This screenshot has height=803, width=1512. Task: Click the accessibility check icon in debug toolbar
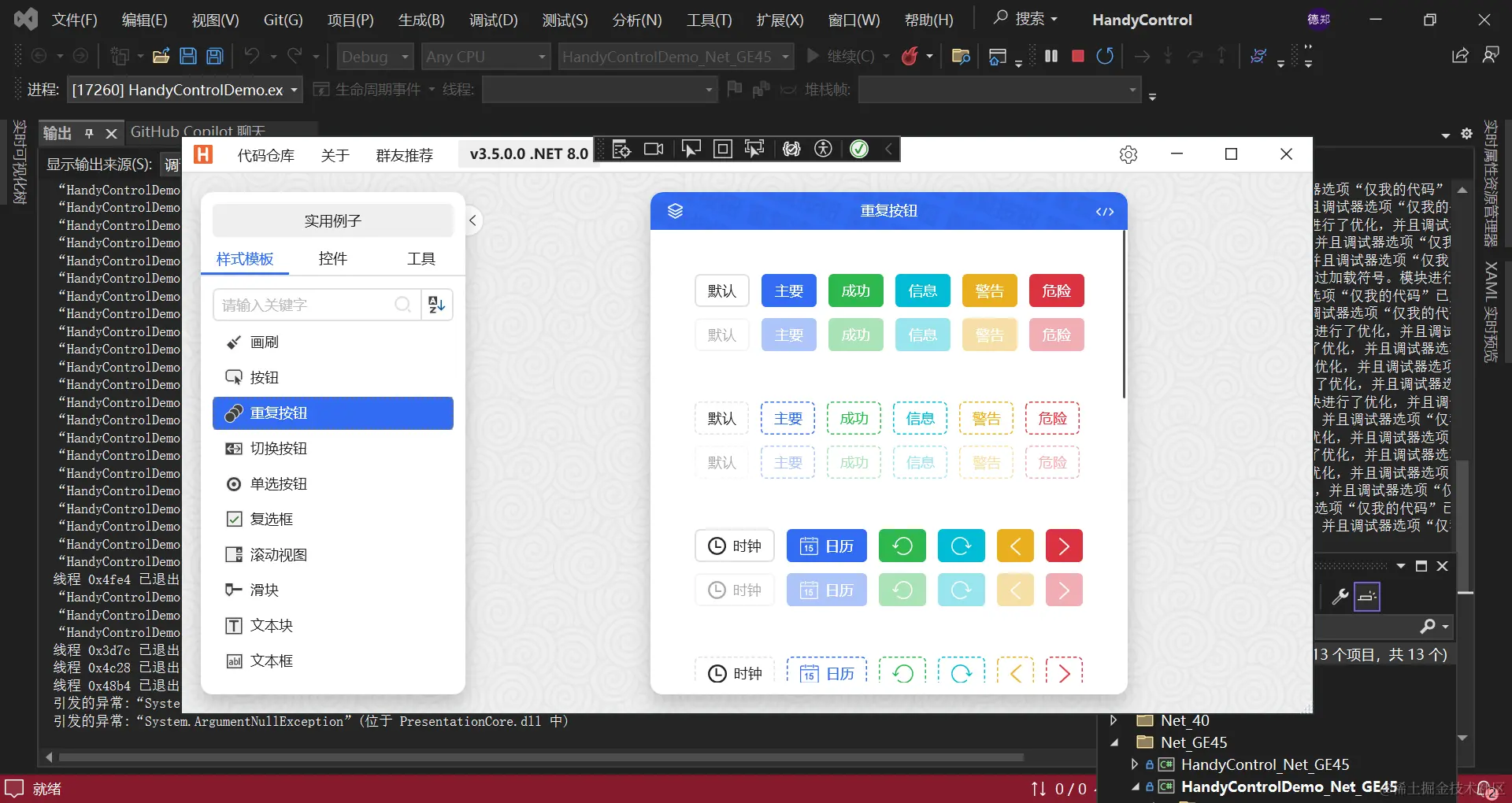point(823,149)
